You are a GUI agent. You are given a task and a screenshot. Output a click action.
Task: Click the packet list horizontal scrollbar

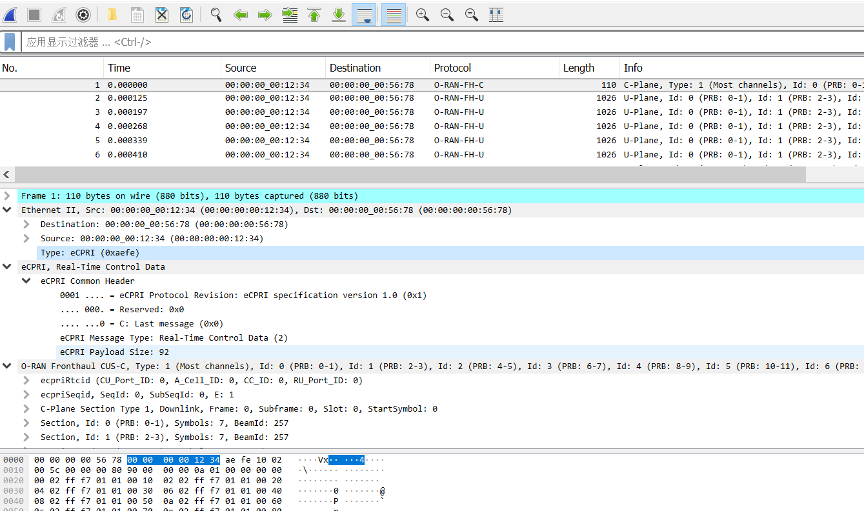click(411, 175)
